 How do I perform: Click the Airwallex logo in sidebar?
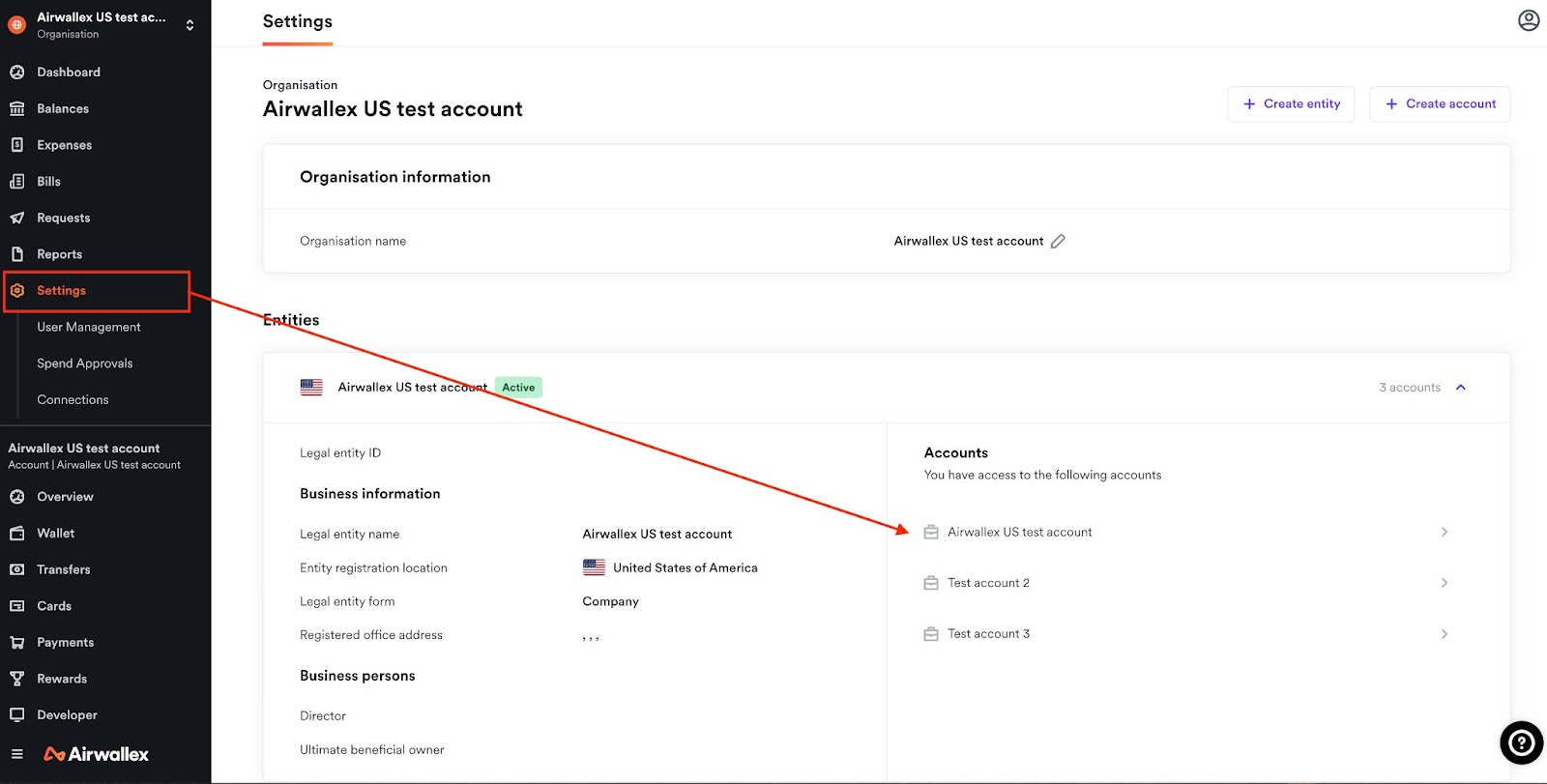97,754
